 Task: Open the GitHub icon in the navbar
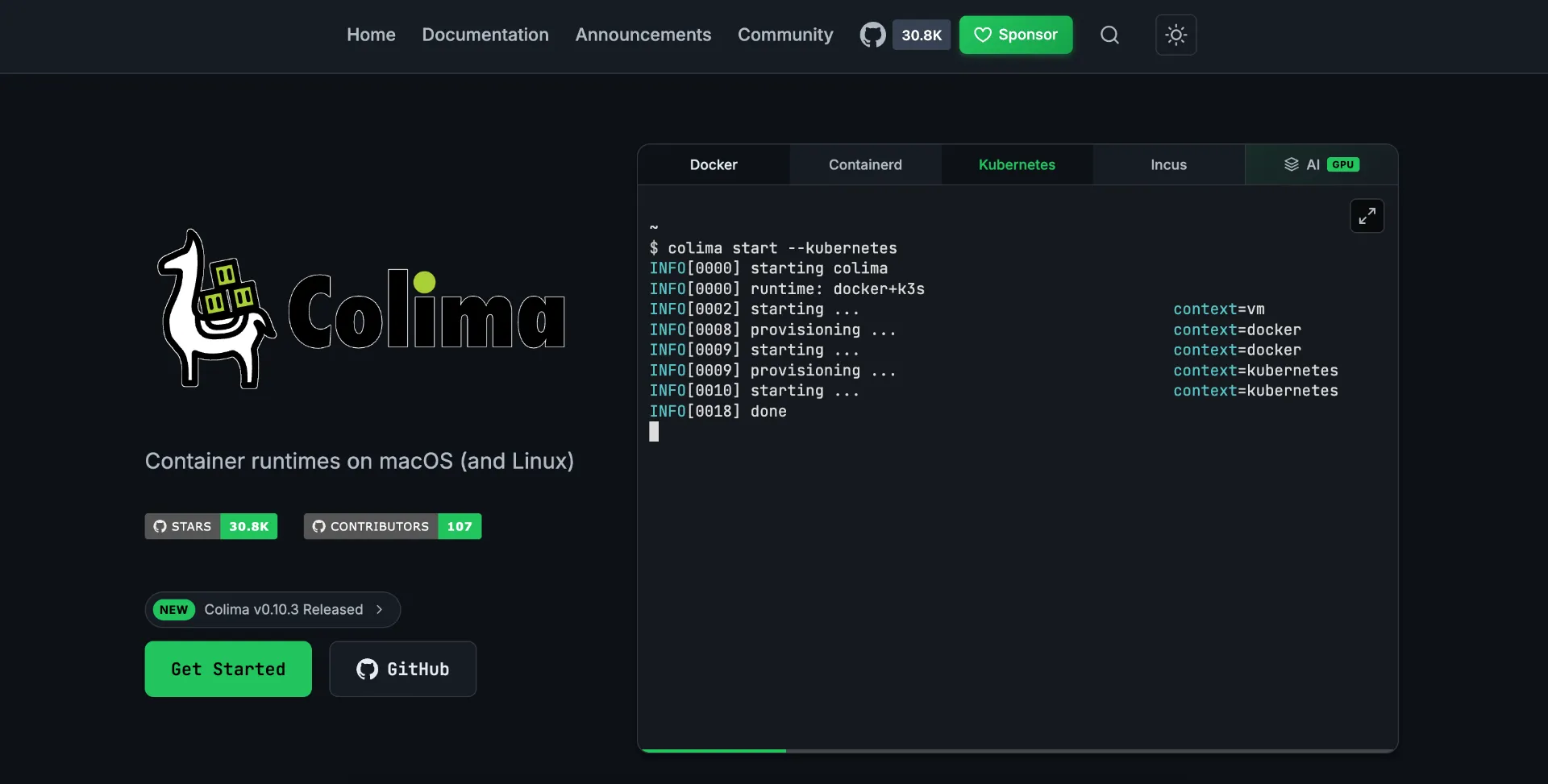coord(872,35)
